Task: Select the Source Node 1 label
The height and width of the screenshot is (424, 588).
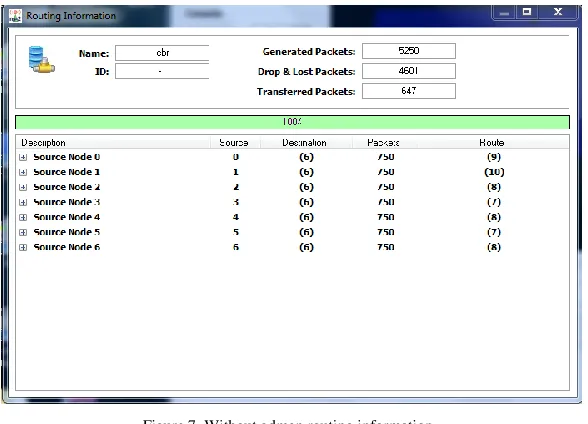Action: click(67, 172)
